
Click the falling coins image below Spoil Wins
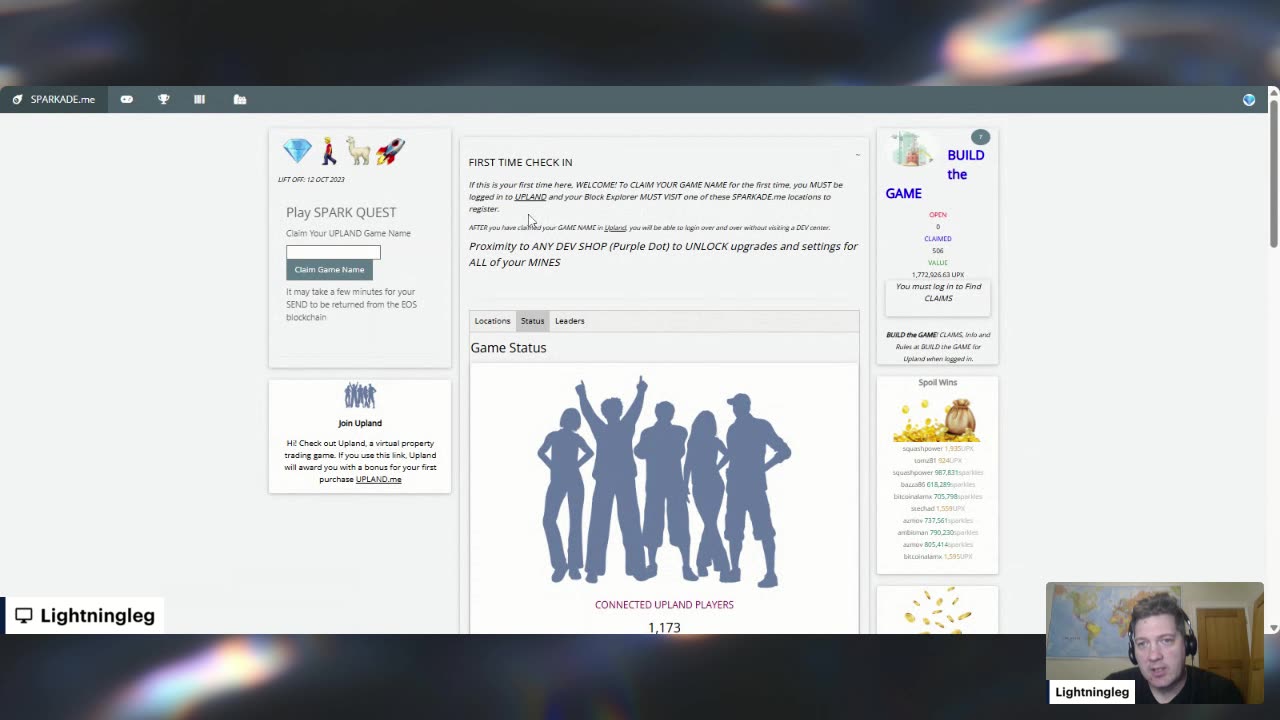coord(937,611)
